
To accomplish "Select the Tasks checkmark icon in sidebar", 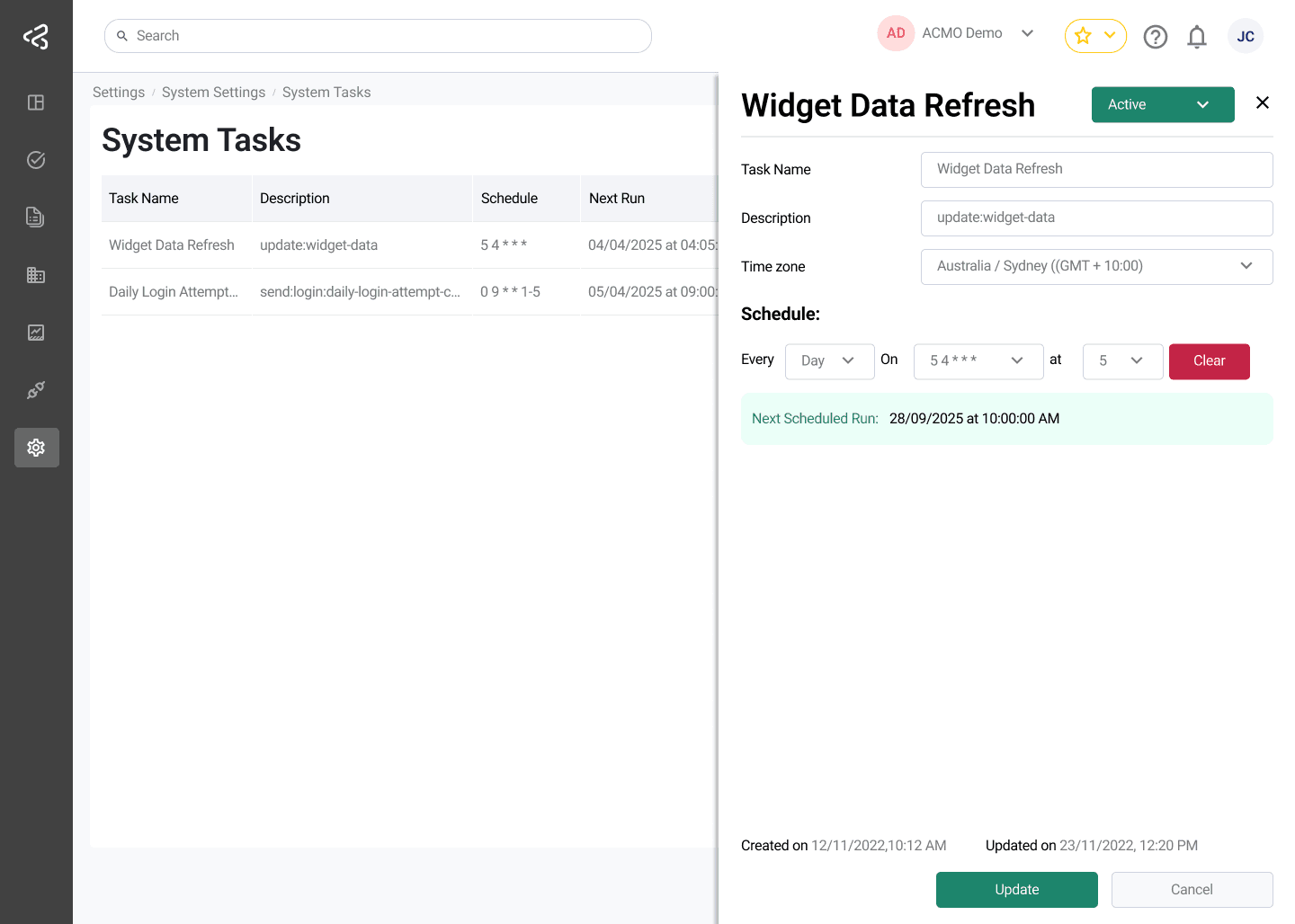I will coord(36,159).
